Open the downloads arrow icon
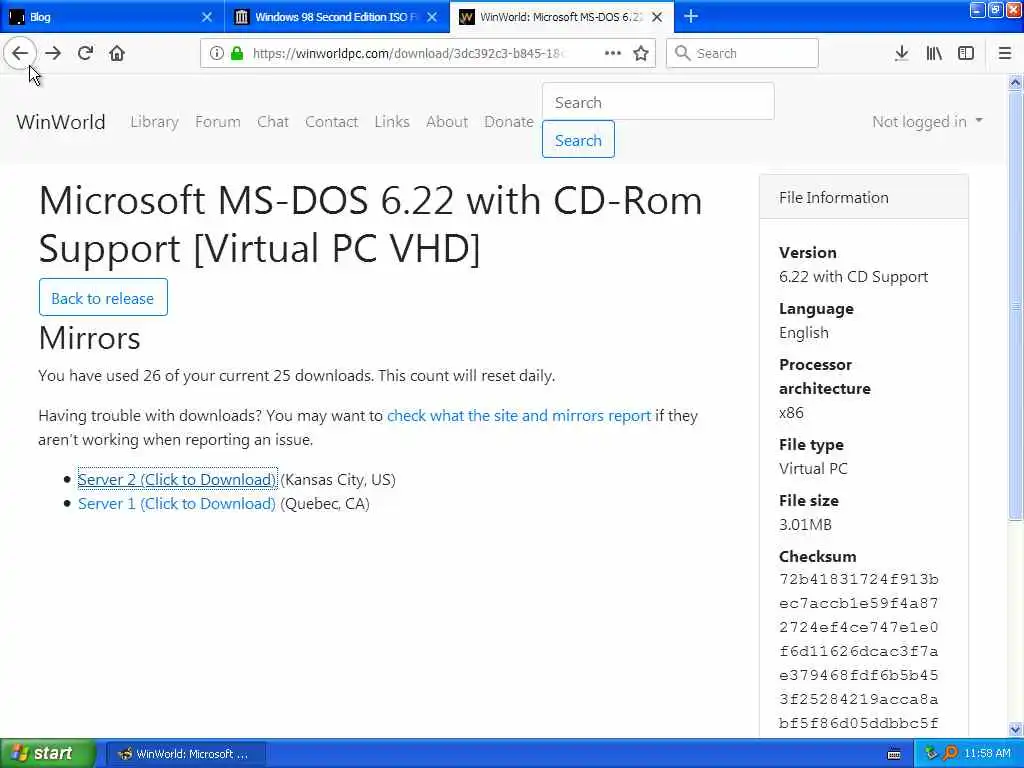 [901, 53]
